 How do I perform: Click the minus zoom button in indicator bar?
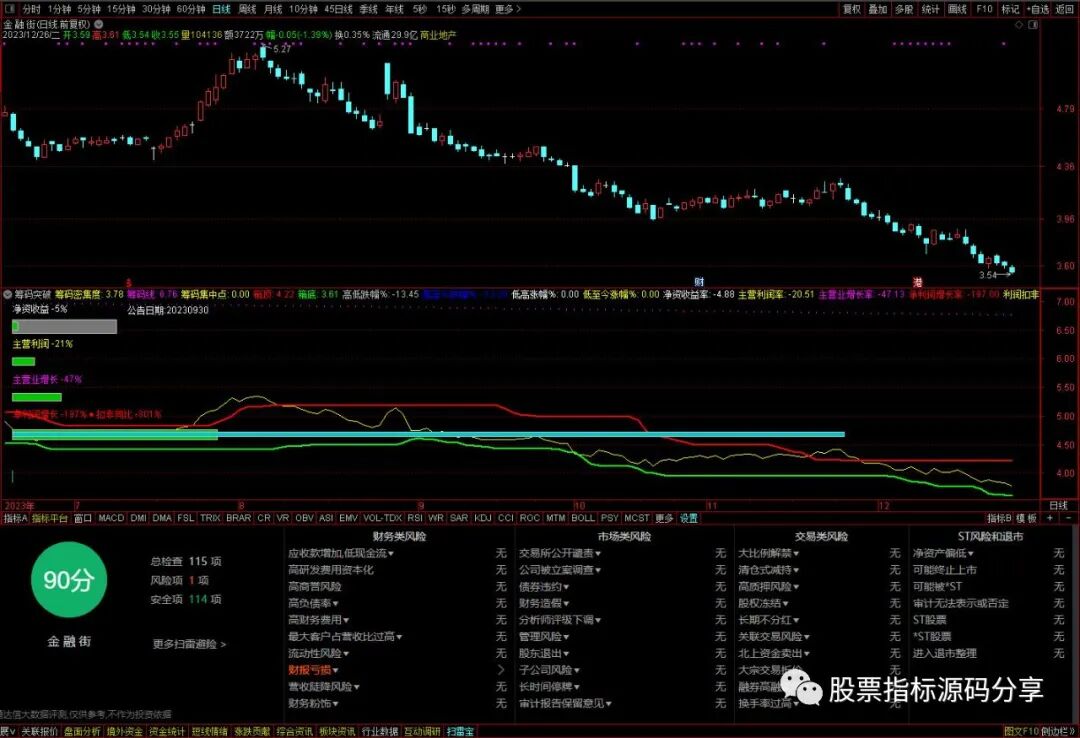coord(1068,517)
